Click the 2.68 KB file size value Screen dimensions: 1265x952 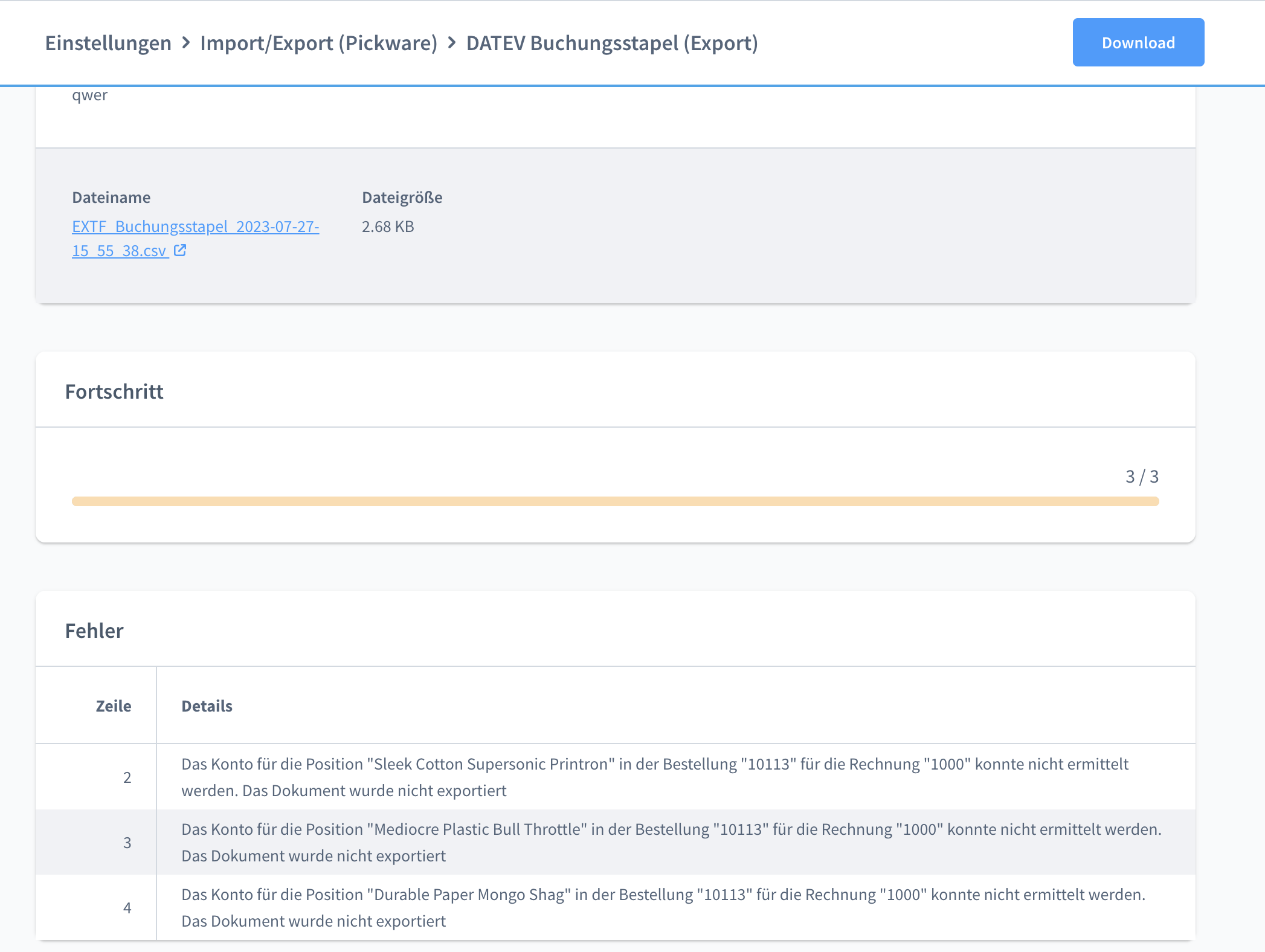tap(388, 227)
